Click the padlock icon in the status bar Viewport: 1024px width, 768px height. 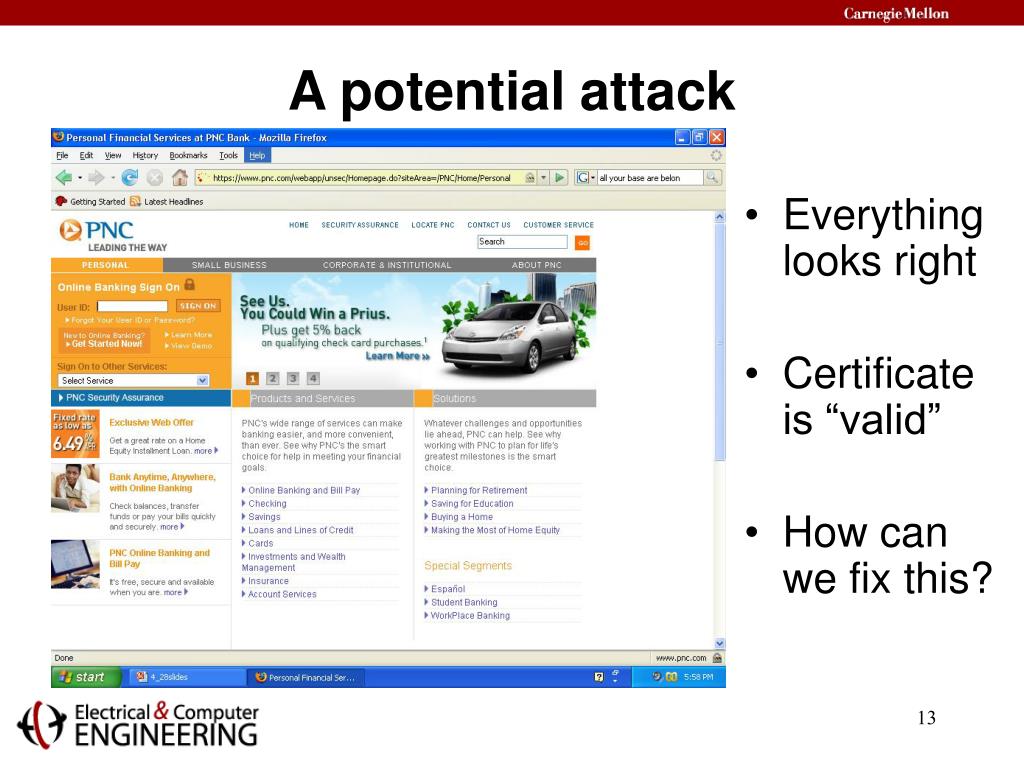pos(717,658)
